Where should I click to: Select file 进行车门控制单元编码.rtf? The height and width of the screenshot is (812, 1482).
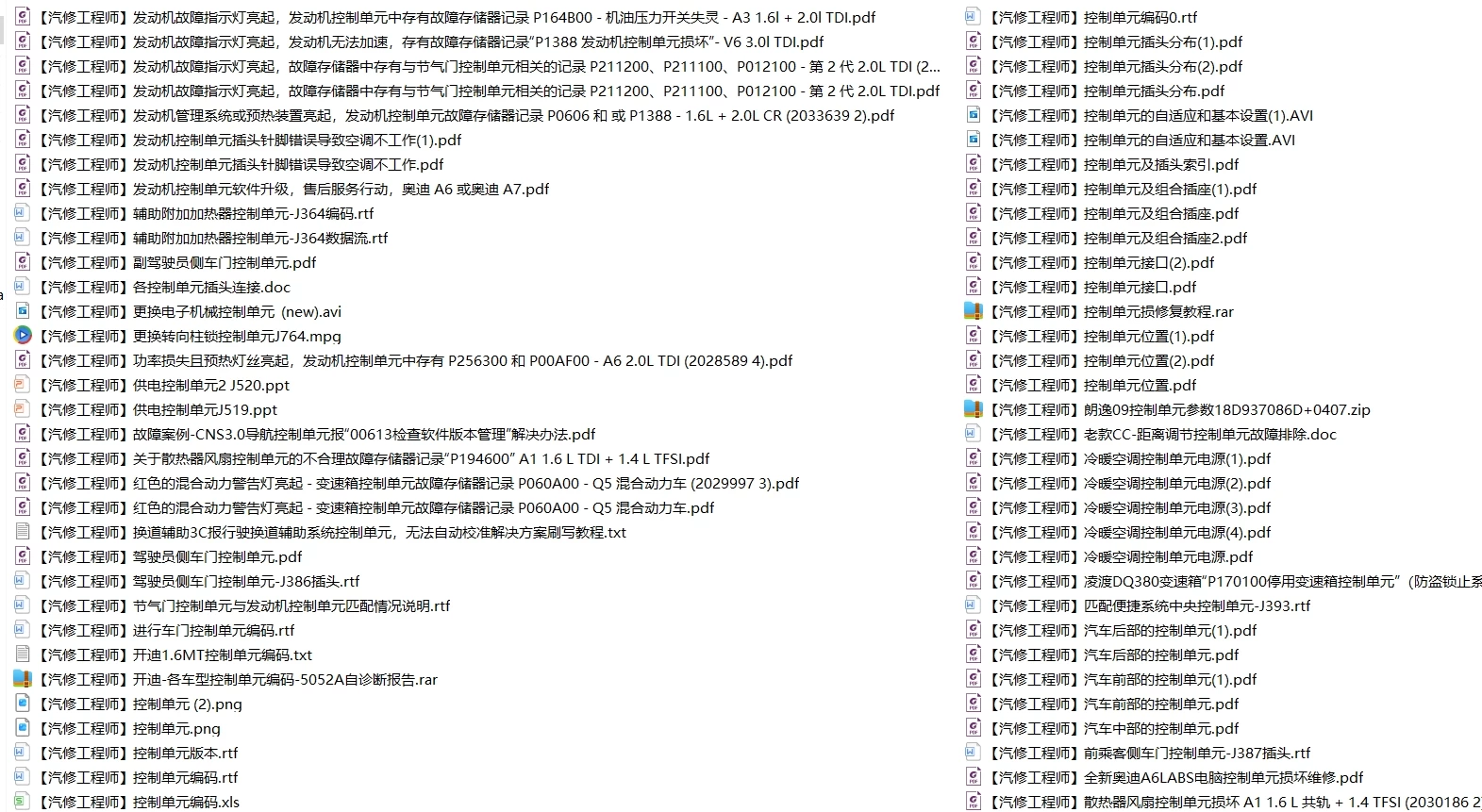click(213, 630)
